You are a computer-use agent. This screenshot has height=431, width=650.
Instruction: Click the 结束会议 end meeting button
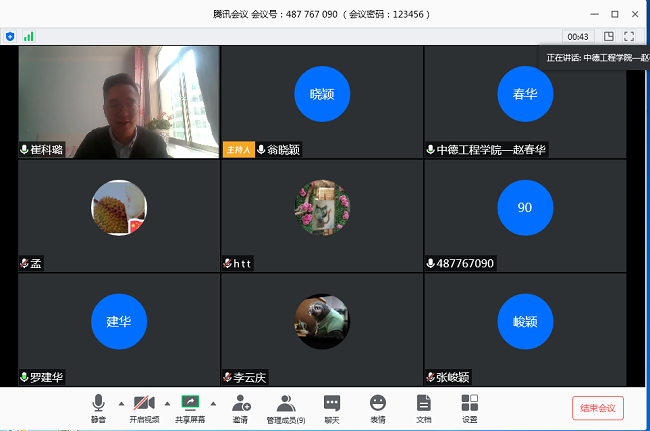[x=598, y=408]
